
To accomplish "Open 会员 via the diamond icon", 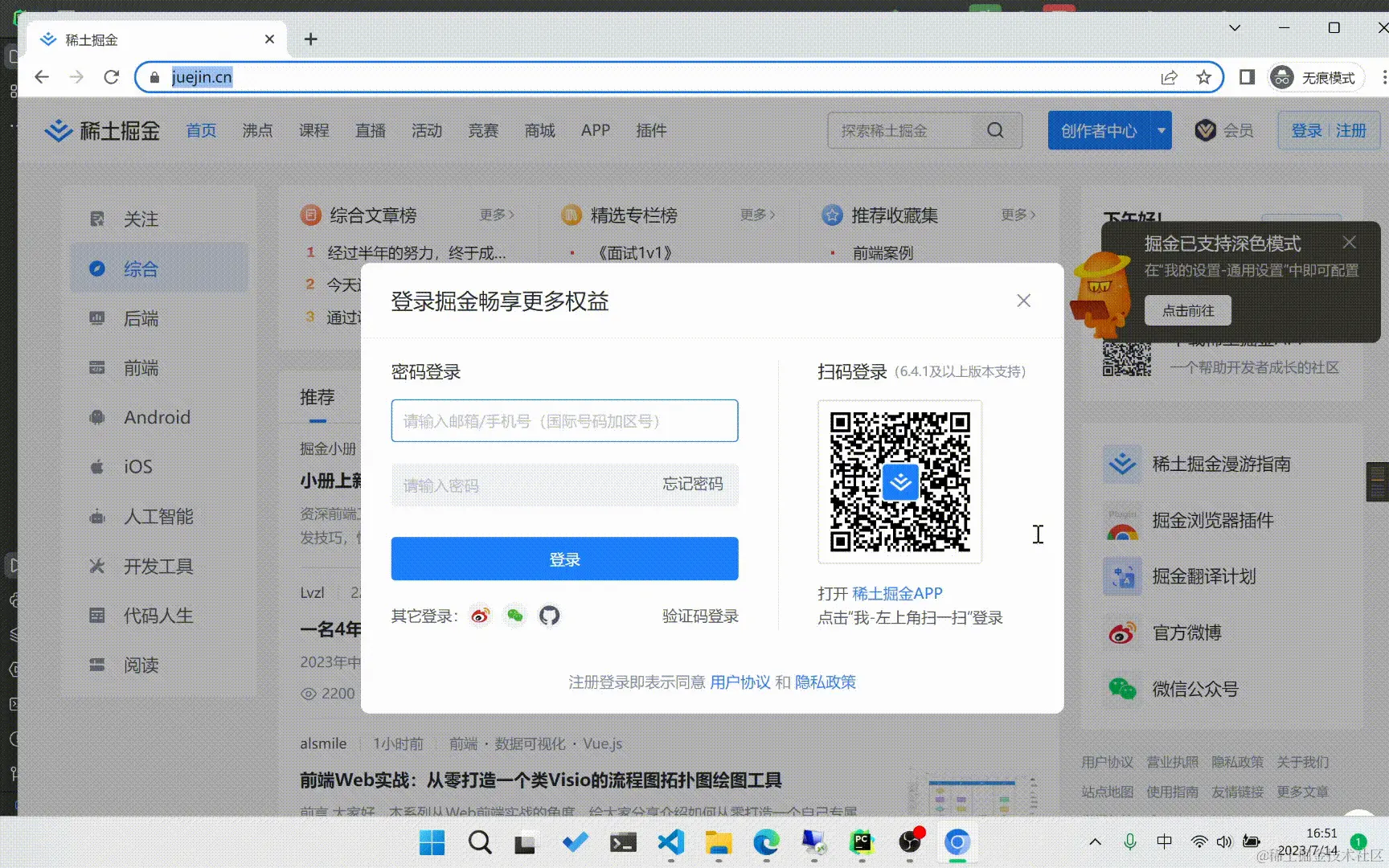I will pos(1205,129).
